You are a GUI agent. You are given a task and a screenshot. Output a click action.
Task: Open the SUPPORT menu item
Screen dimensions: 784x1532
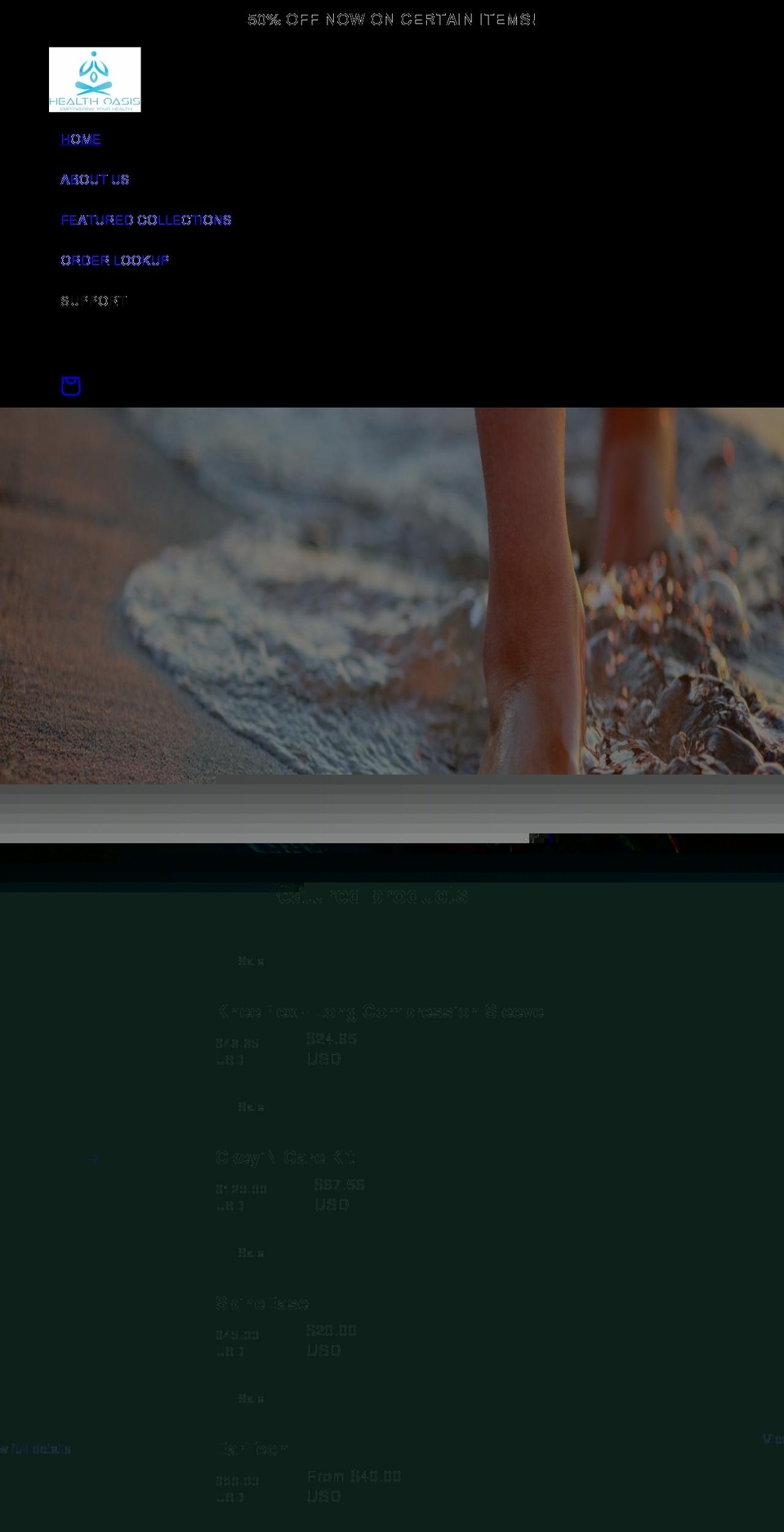click(95, 301)
